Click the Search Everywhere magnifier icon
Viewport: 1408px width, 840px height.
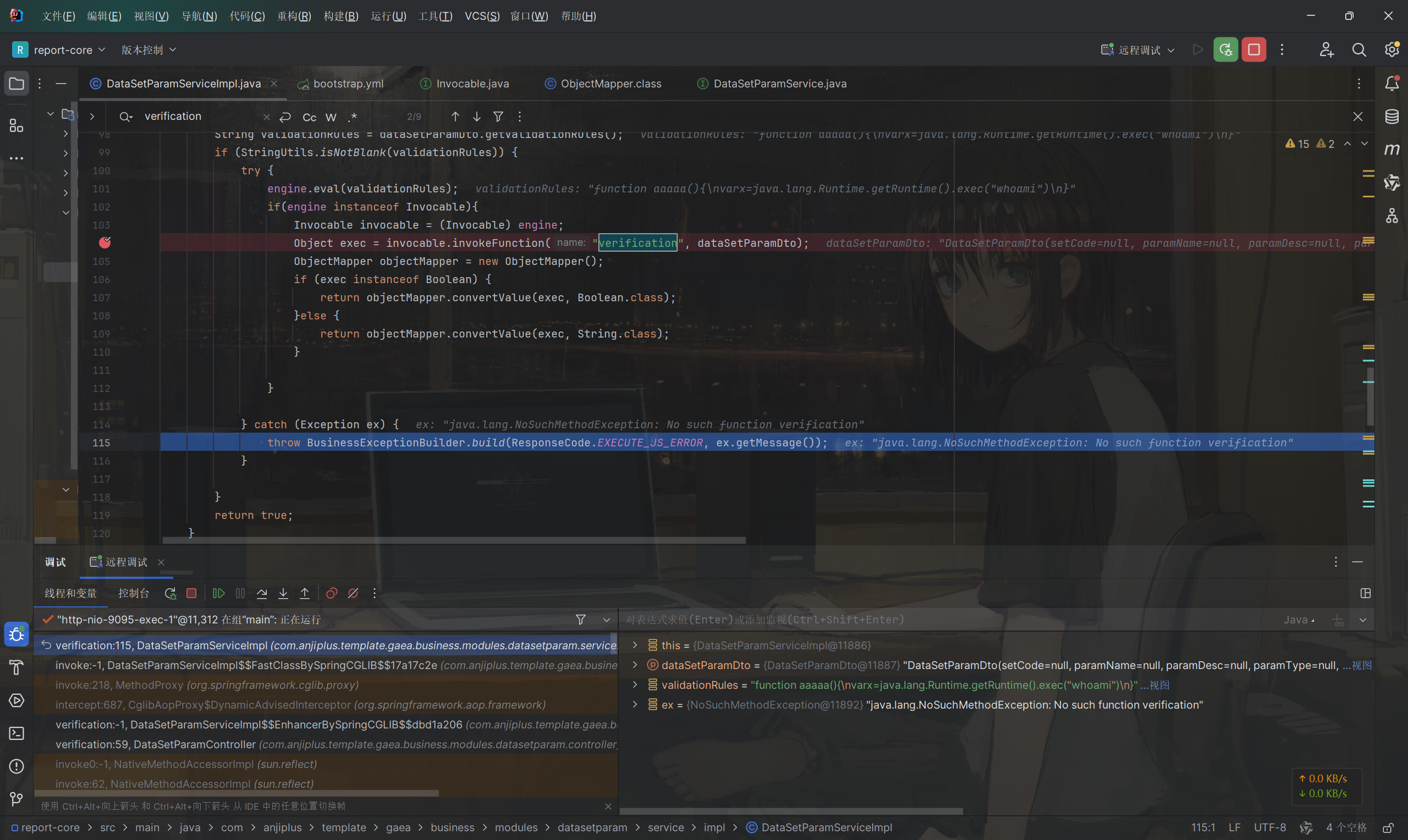[x=1358, y=50]
